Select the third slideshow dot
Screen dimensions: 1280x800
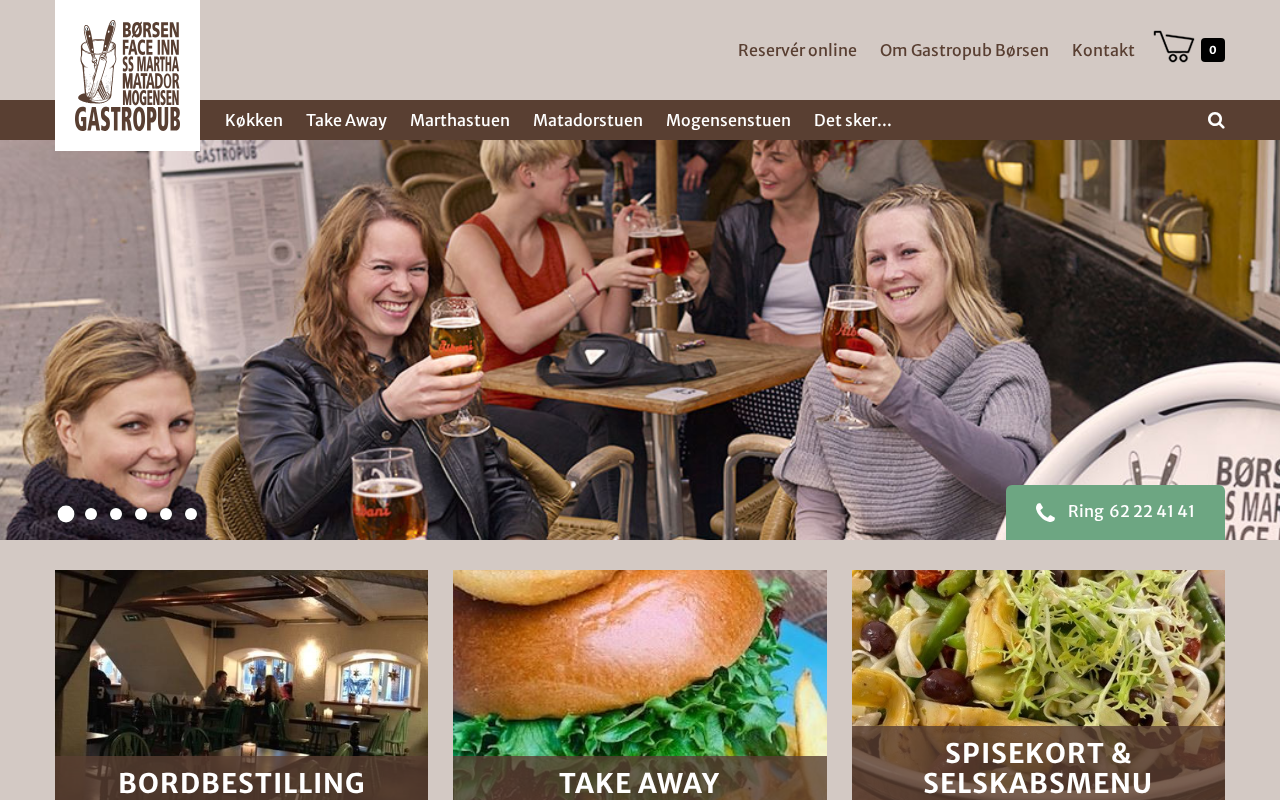click(116, 514)
